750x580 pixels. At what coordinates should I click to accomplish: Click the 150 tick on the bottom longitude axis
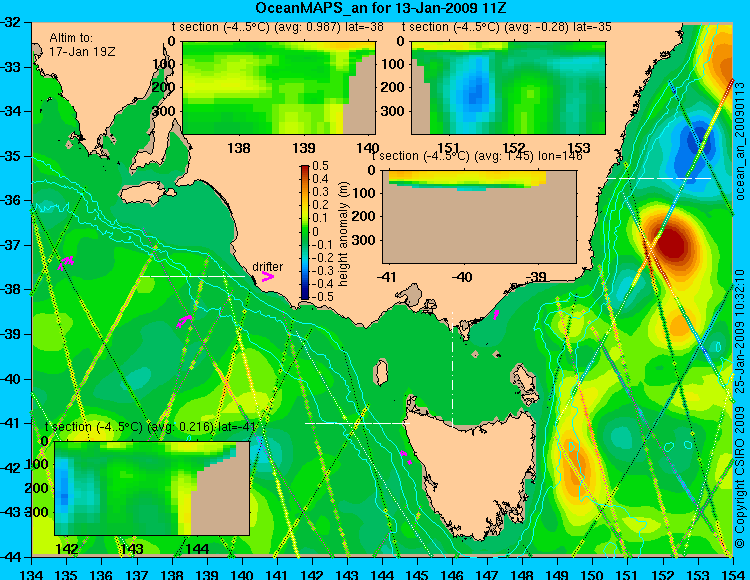pyautogui.click(x=593, y=573)
